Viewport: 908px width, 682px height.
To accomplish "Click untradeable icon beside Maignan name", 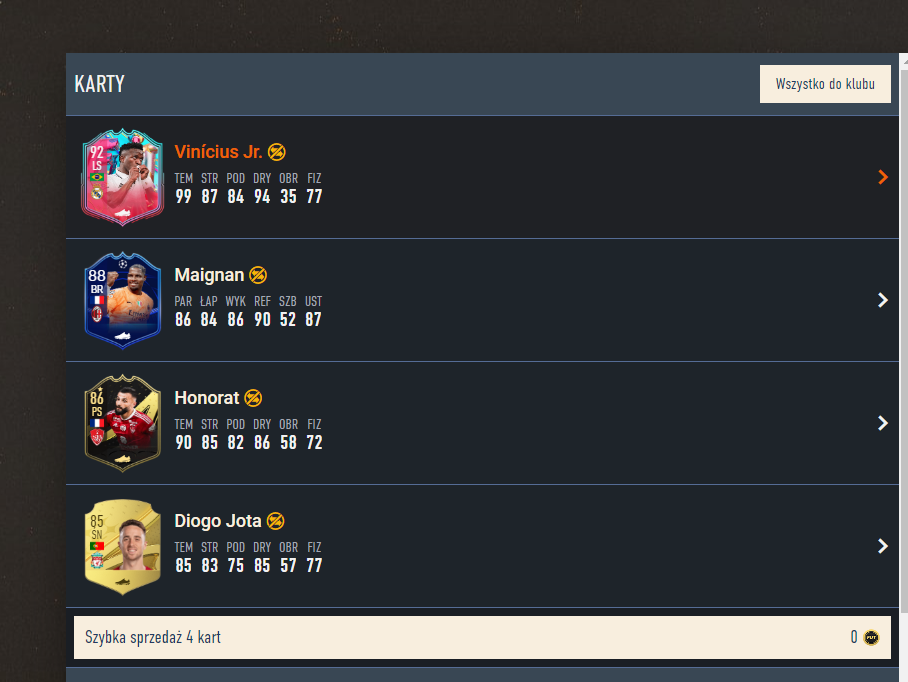I will (258, 275).
